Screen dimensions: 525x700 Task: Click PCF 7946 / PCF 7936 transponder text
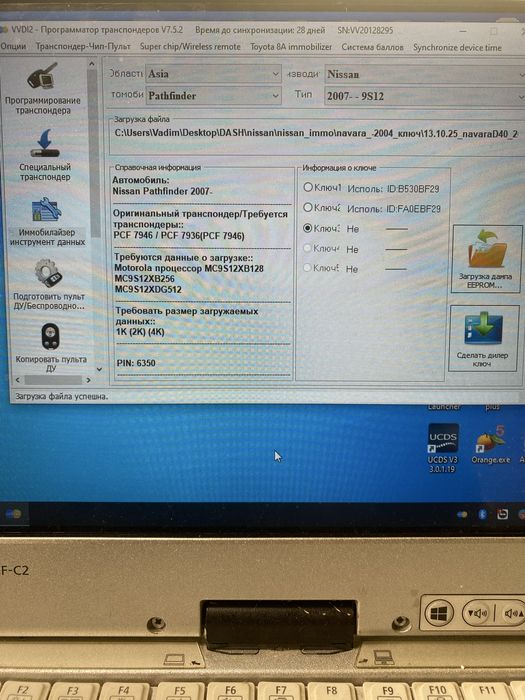(x=179, y=236)
